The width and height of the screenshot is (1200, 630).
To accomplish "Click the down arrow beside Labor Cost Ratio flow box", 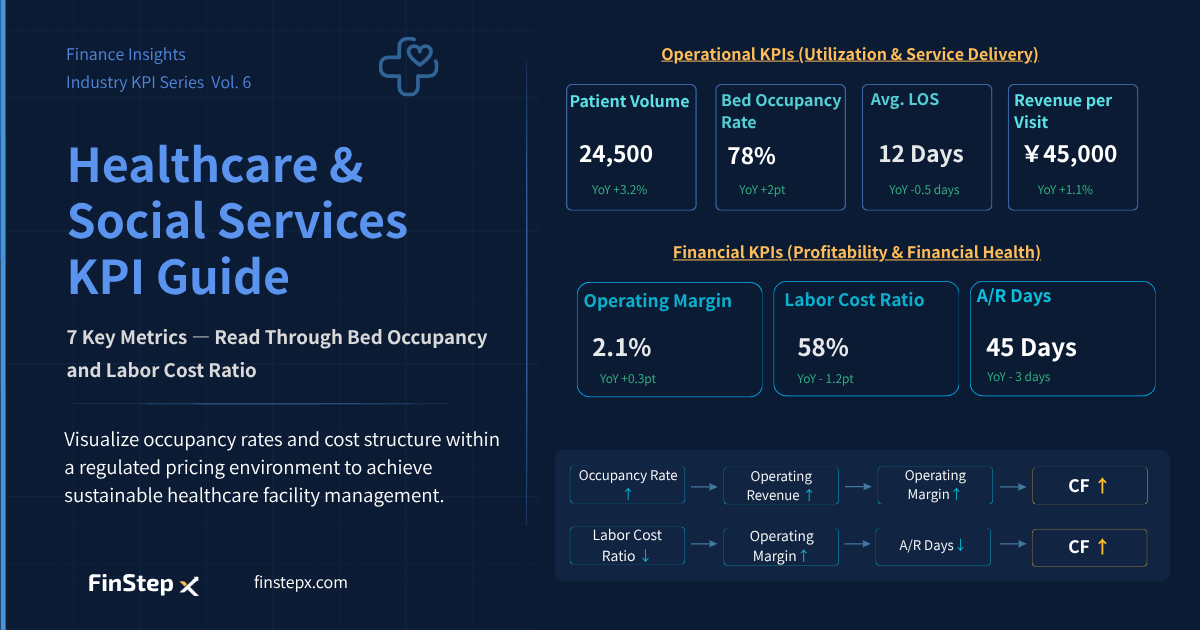I will [645, 556].
